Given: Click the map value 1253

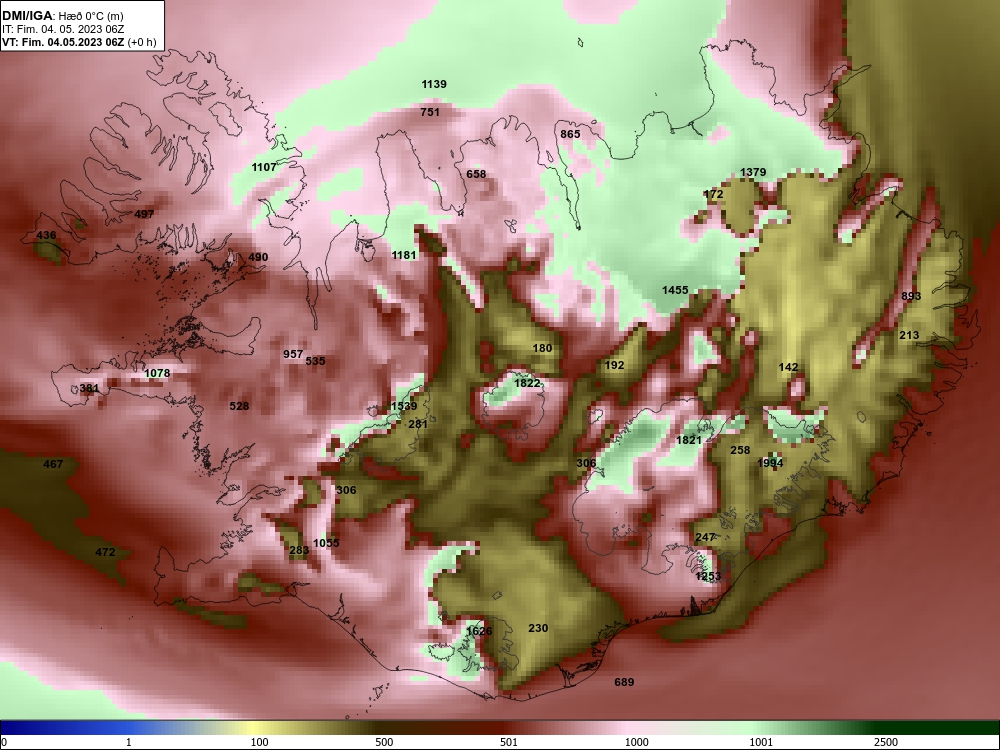Looking at the screenshot, I should tap(708, 577).
